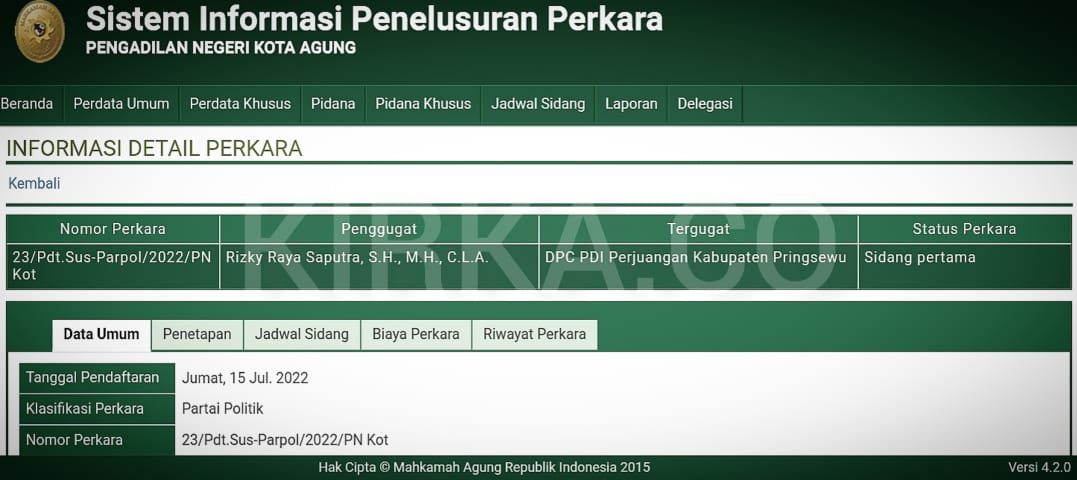Click plaintiff name Rizky Raya Saputra
This screenshot has height=480, width=1077.
coord(357,258)
